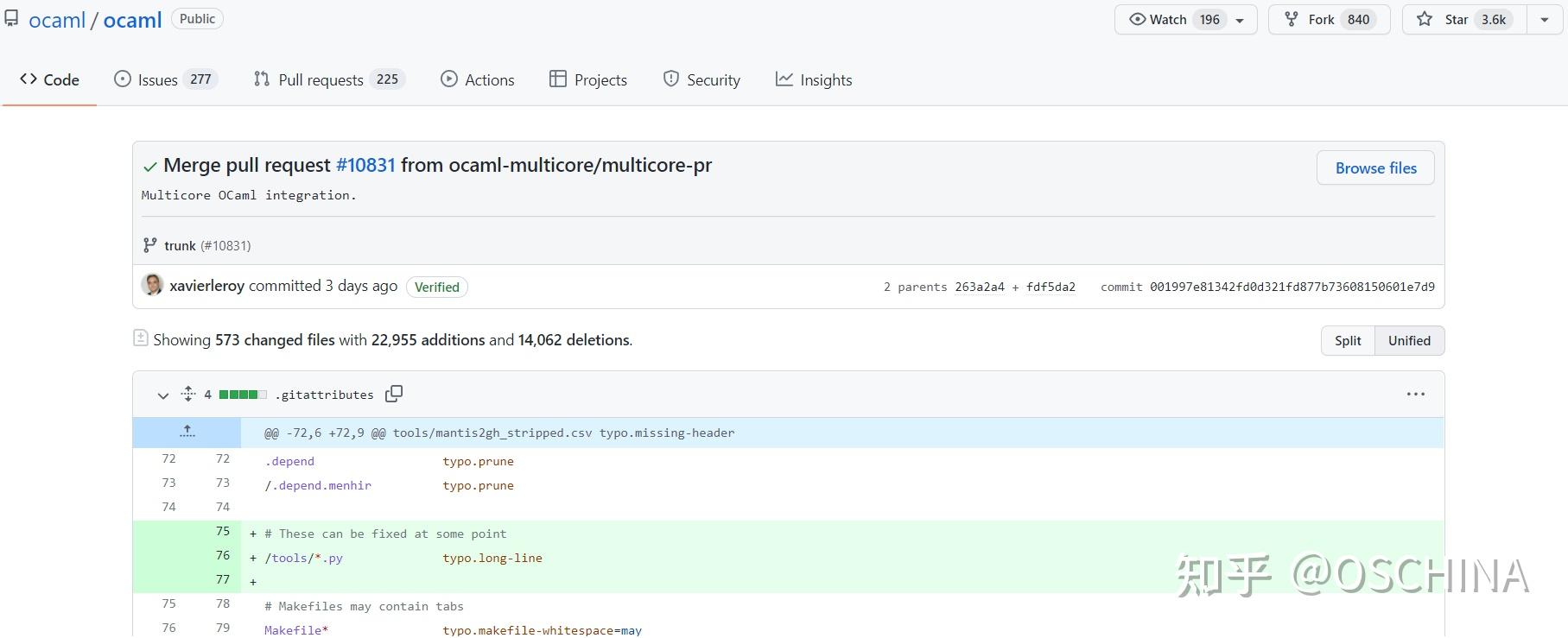Click the Watch count 196

point(1209,19)
